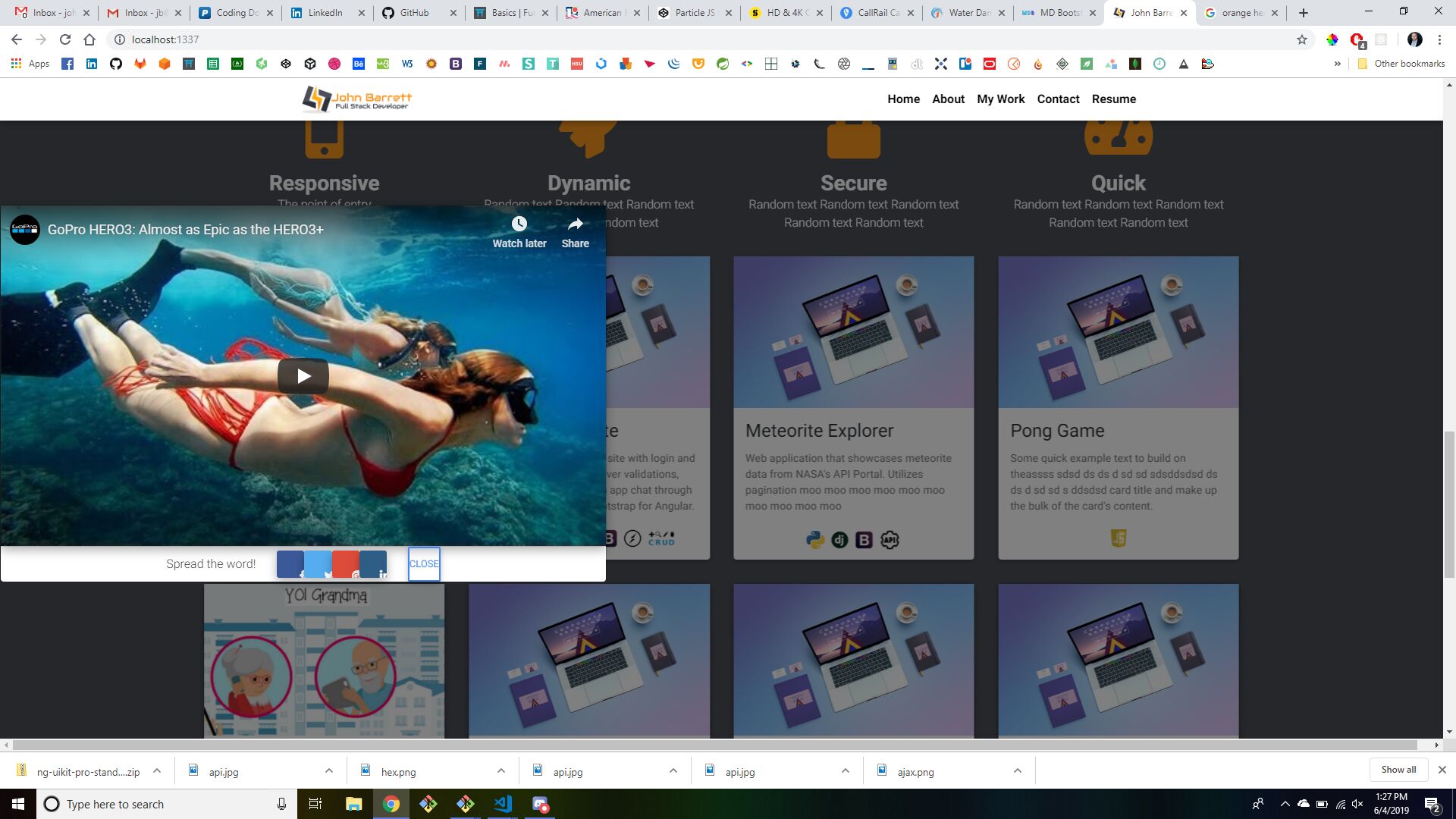Expand options for ajax.png download
The height and width of the screenshot is (819, 1456).
tap(1018, 771)
